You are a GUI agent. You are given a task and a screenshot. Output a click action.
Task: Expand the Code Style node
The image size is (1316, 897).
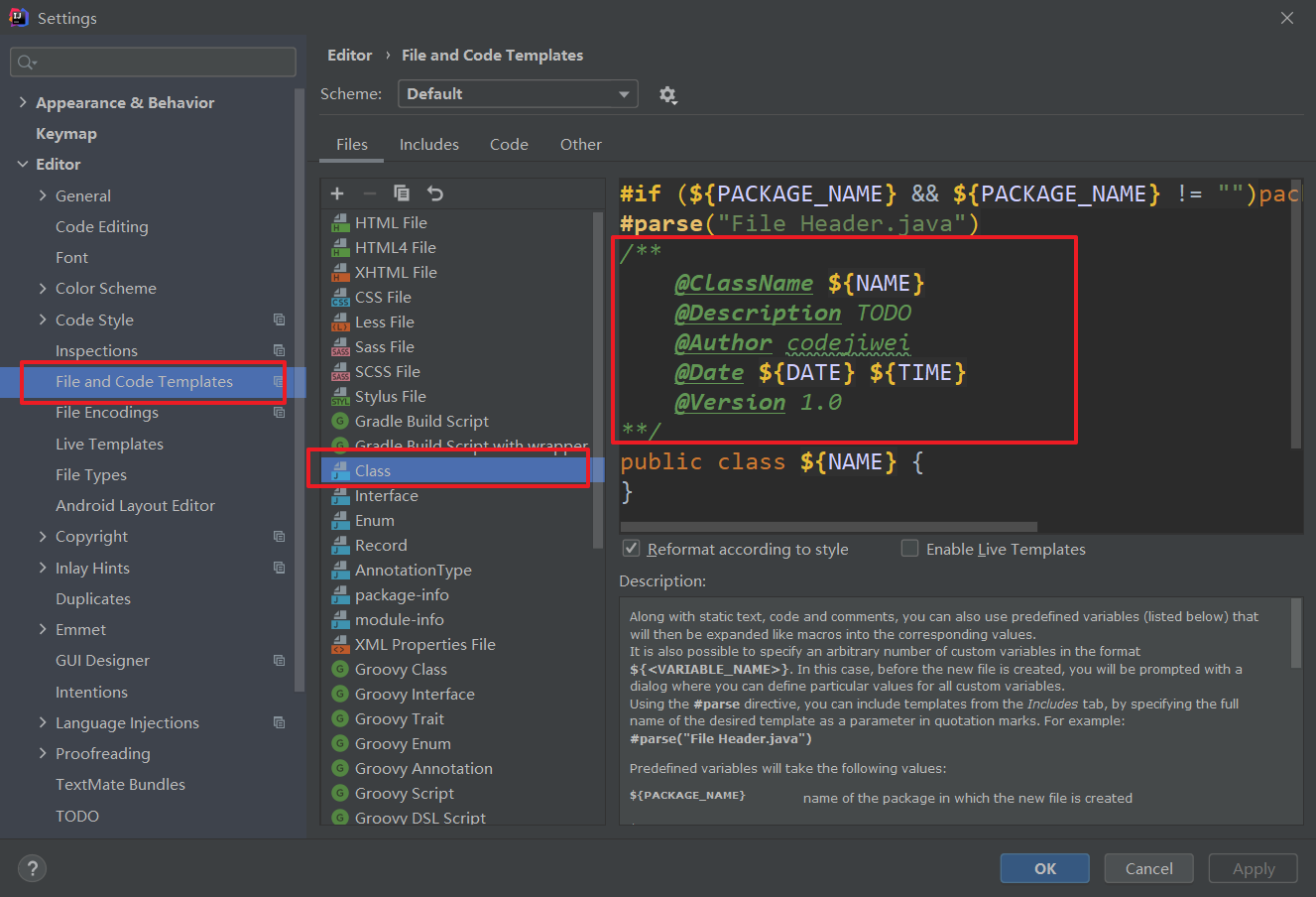43,320
